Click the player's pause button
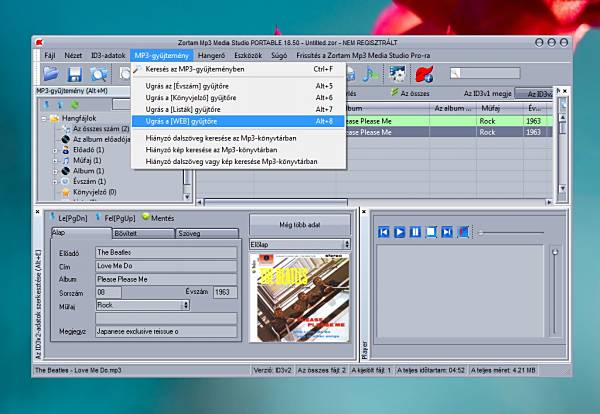The height and width of the screenshot is (414, 600). 415,232
